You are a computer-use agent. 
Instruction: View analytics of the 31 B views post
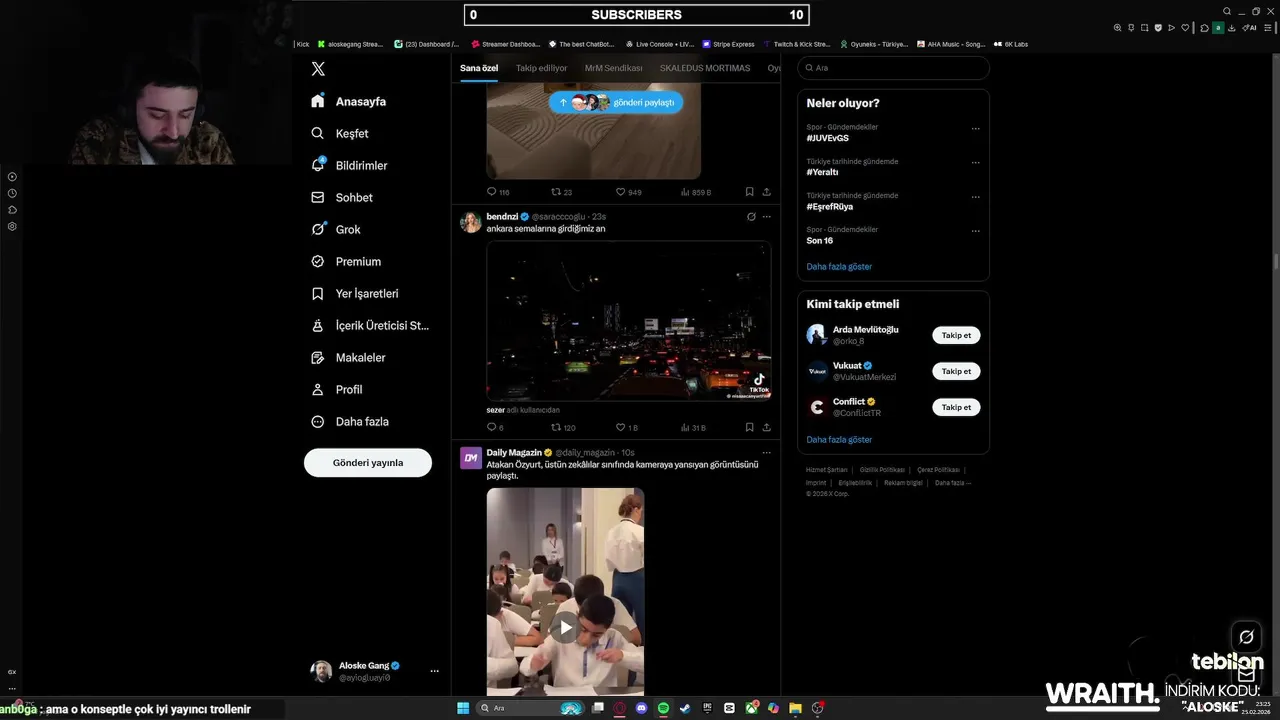point(693,427)
